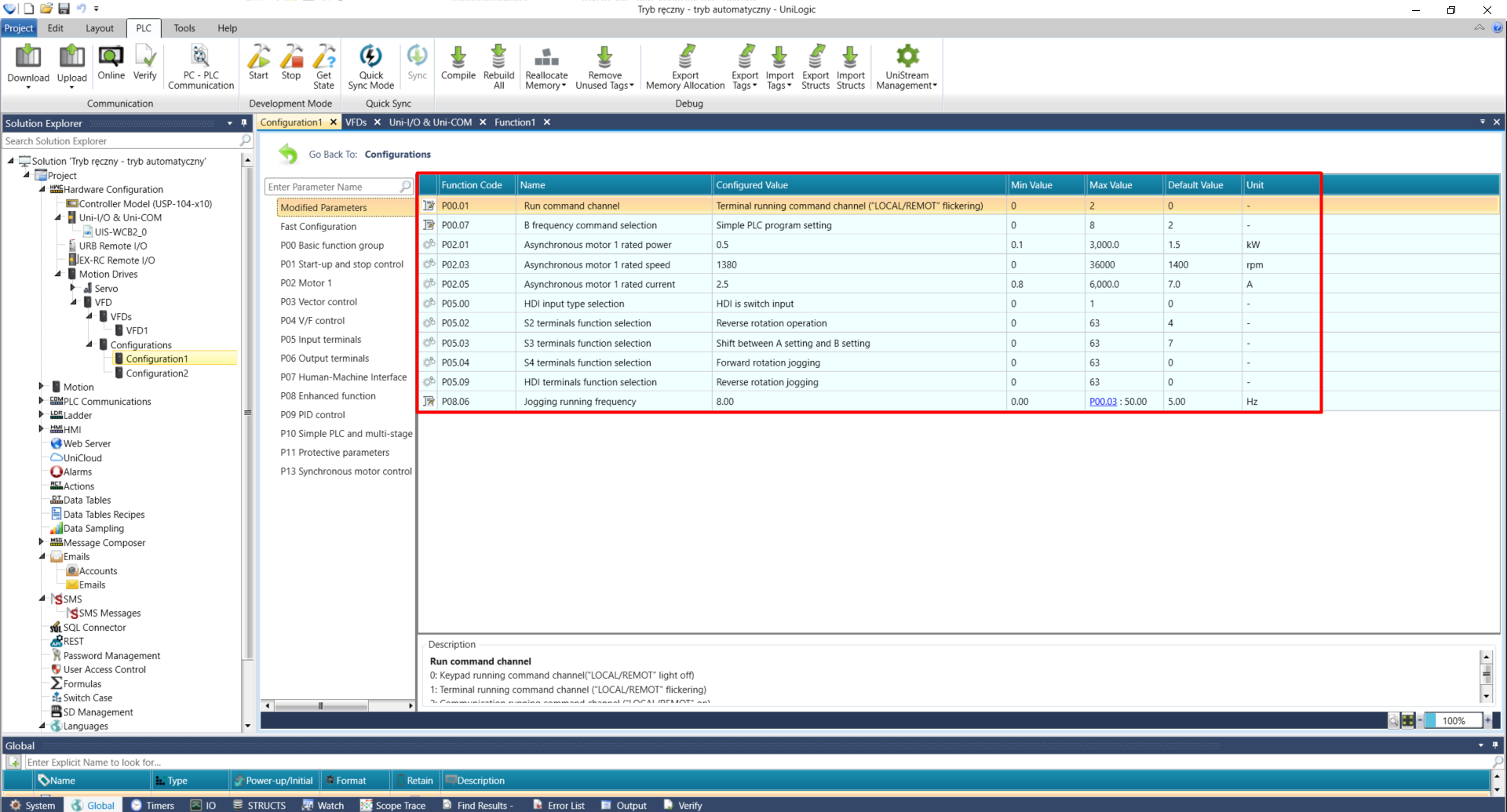The image size is (1507, 812).
Task: Select P00 Basic function group
Action: tap(332, 246)
